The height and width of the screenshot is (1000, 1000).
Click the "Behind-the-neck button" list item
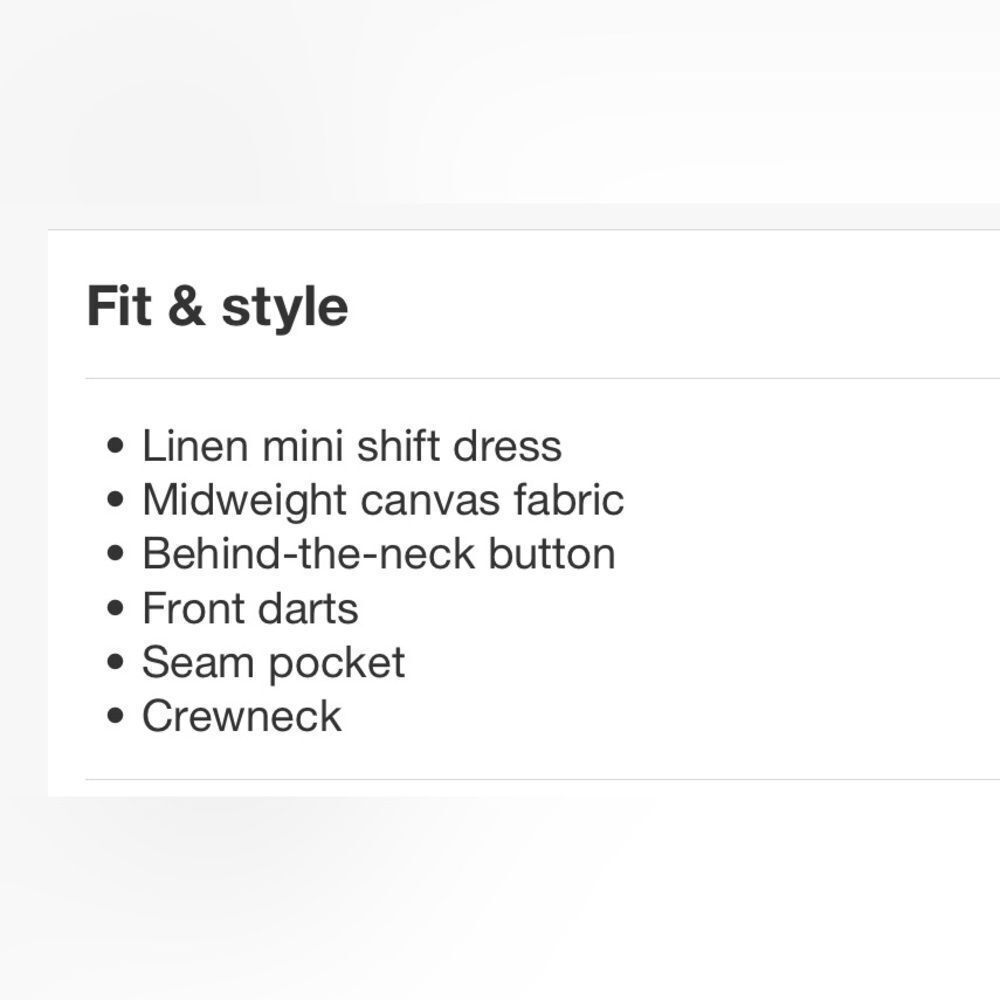pyautogui.click(x=379, y=554)
